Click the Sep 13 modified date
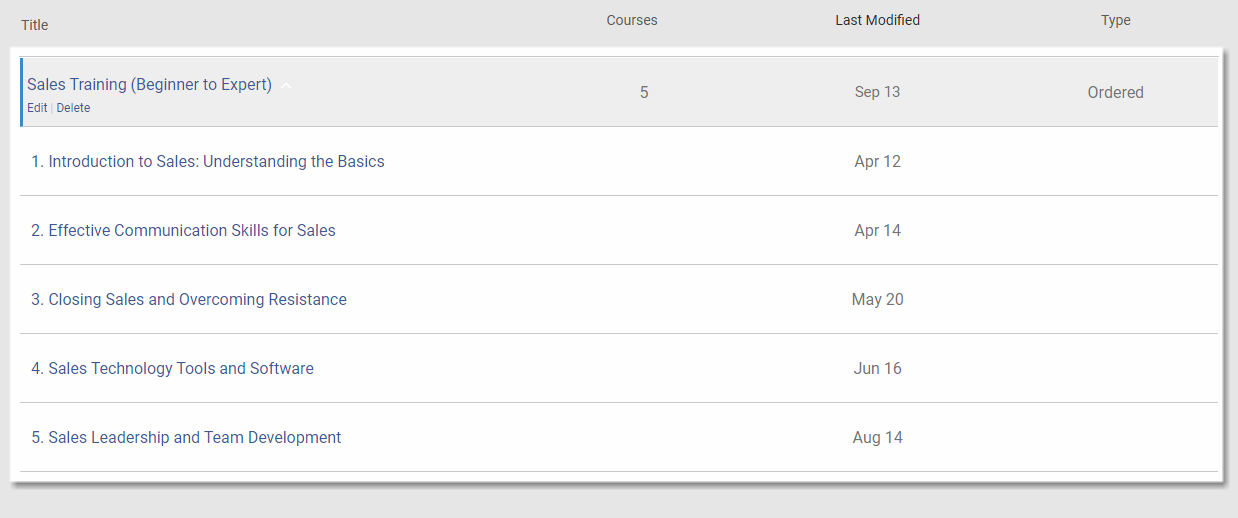 [878, 92]
